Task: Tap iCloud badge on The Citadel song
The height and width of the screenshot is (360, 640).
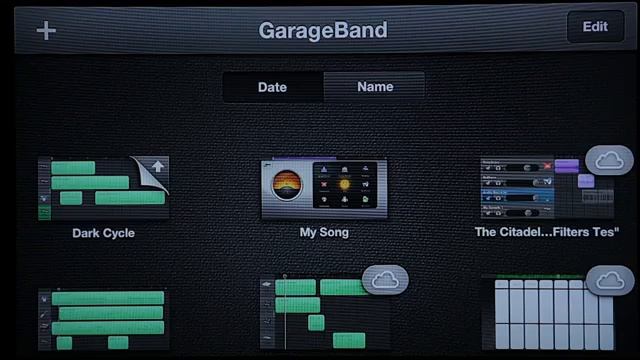Action: point(609,160)
